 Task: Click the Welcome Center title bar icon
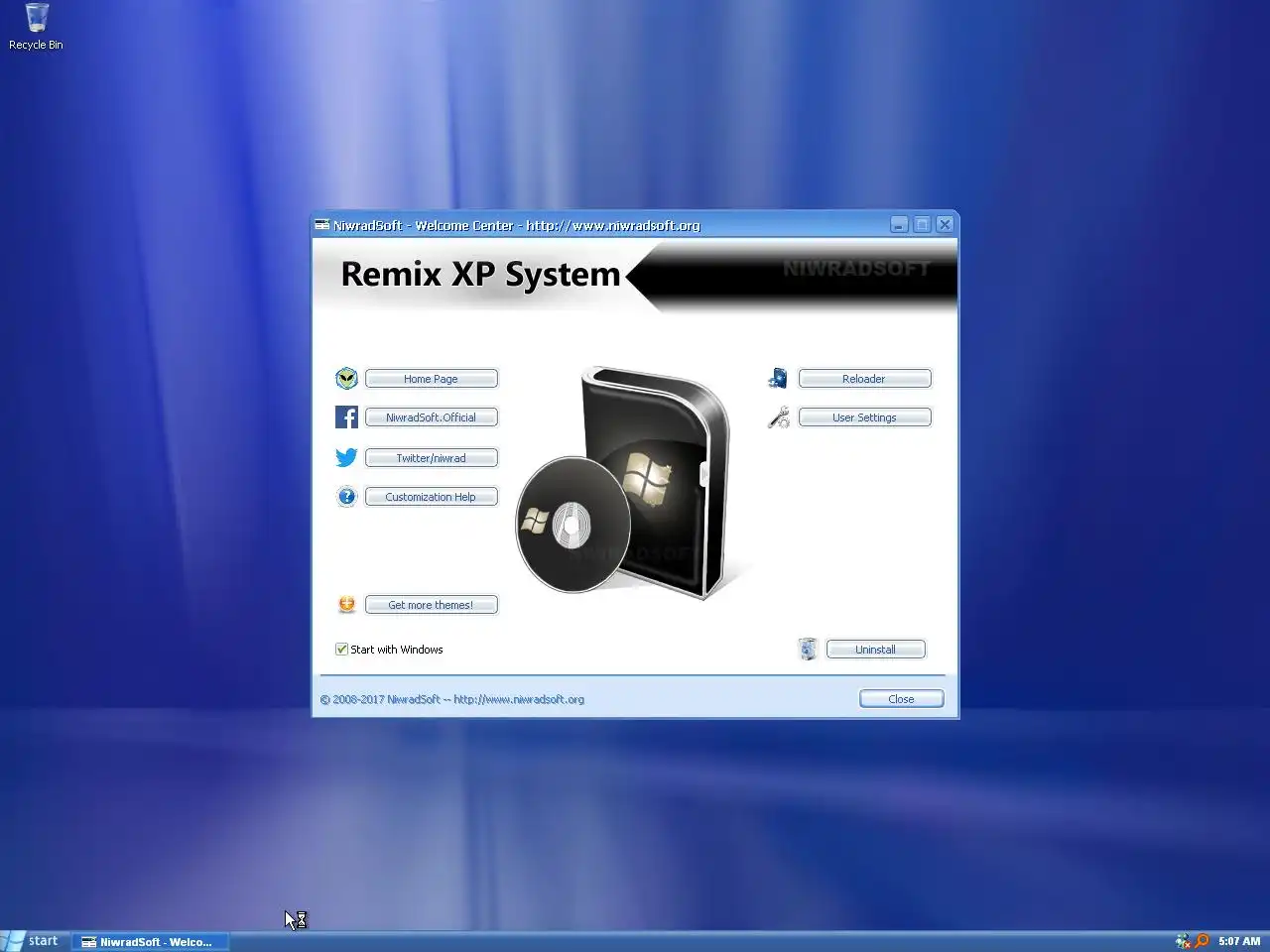pos(322,225)
